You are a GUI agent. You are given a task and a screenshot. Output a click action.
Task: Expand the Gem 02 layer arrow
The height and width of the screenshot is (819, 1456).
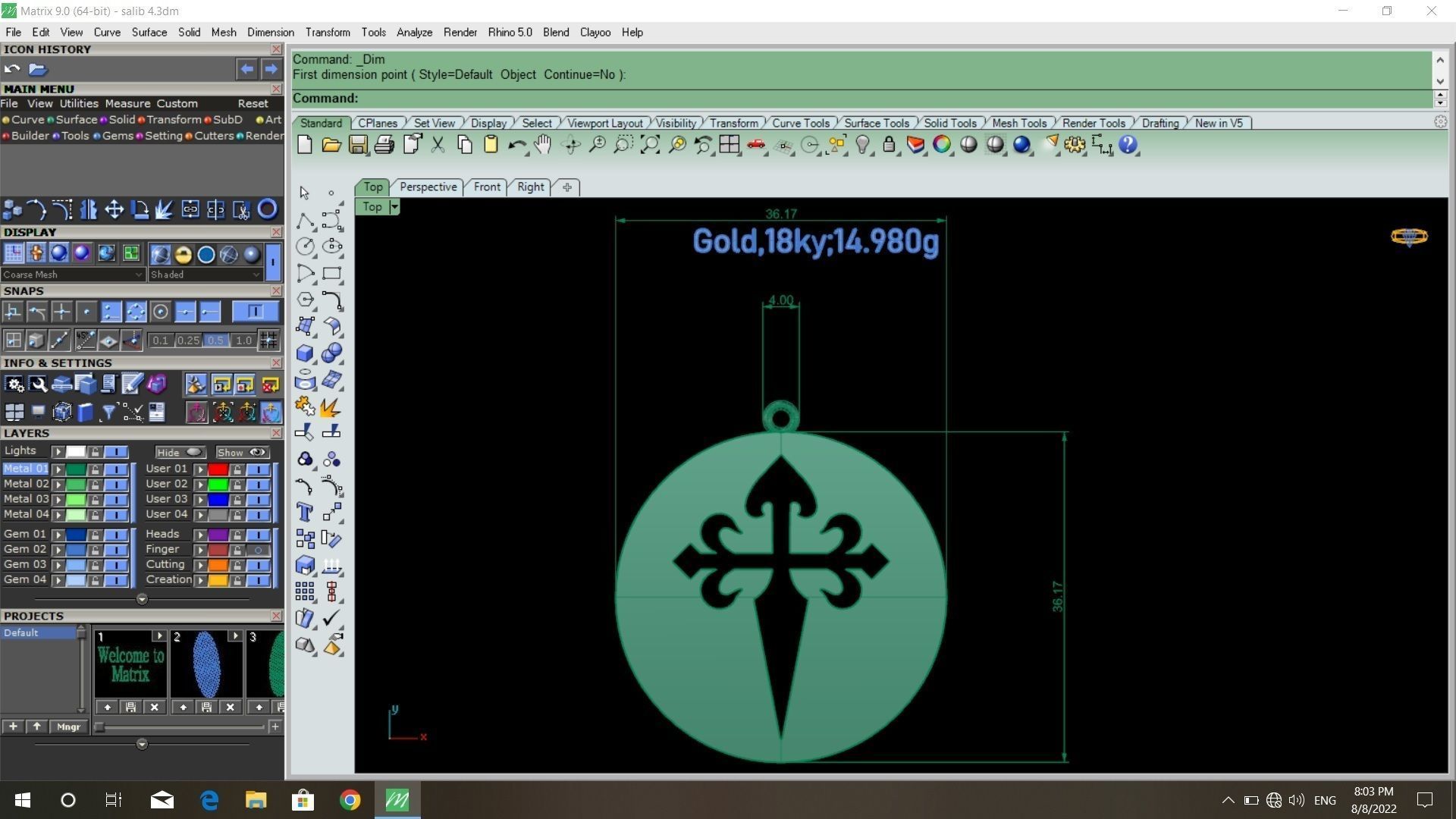pos(58,550)
